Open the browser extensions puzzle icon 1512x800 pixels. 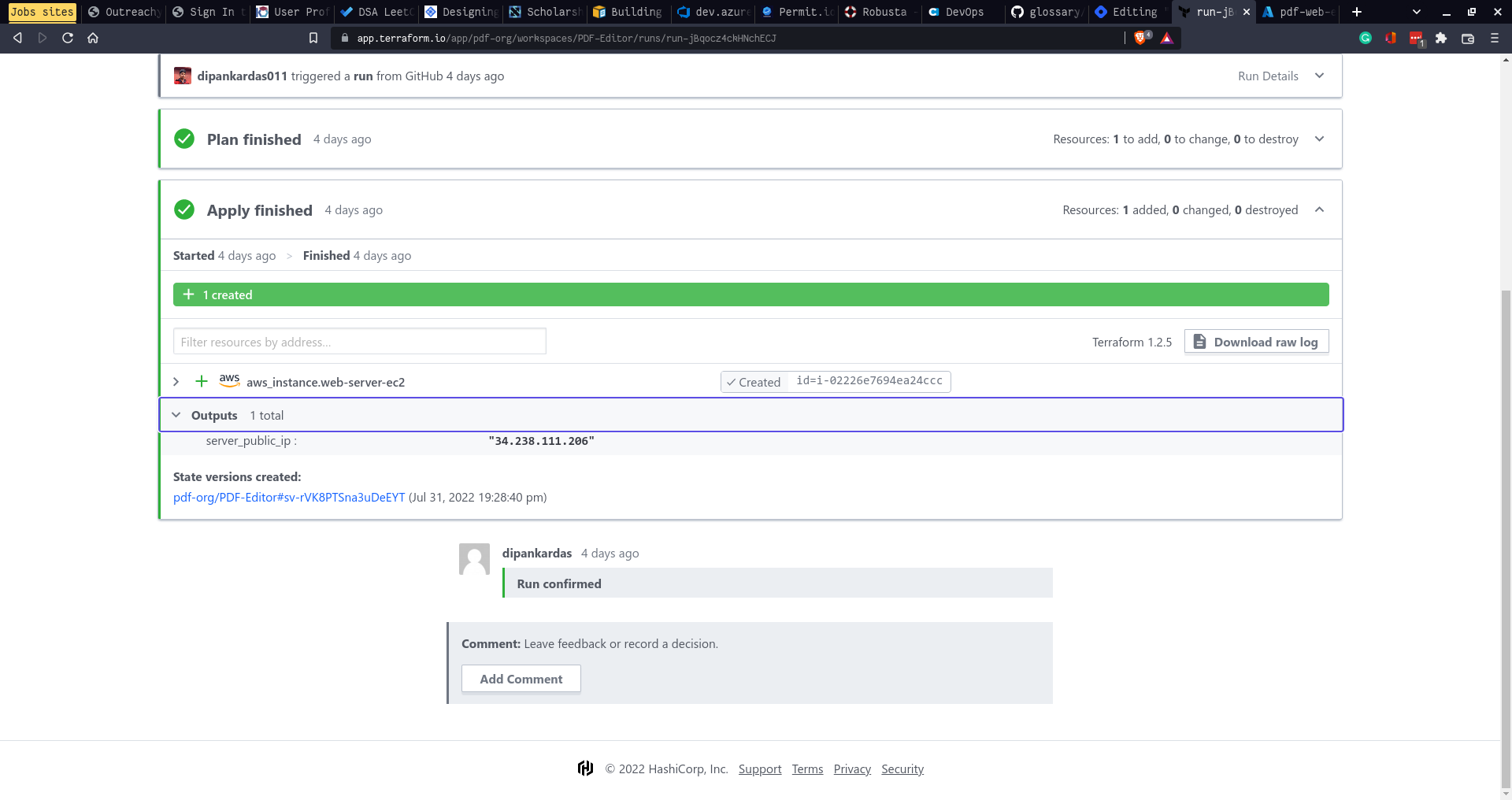pos(1441,38)
